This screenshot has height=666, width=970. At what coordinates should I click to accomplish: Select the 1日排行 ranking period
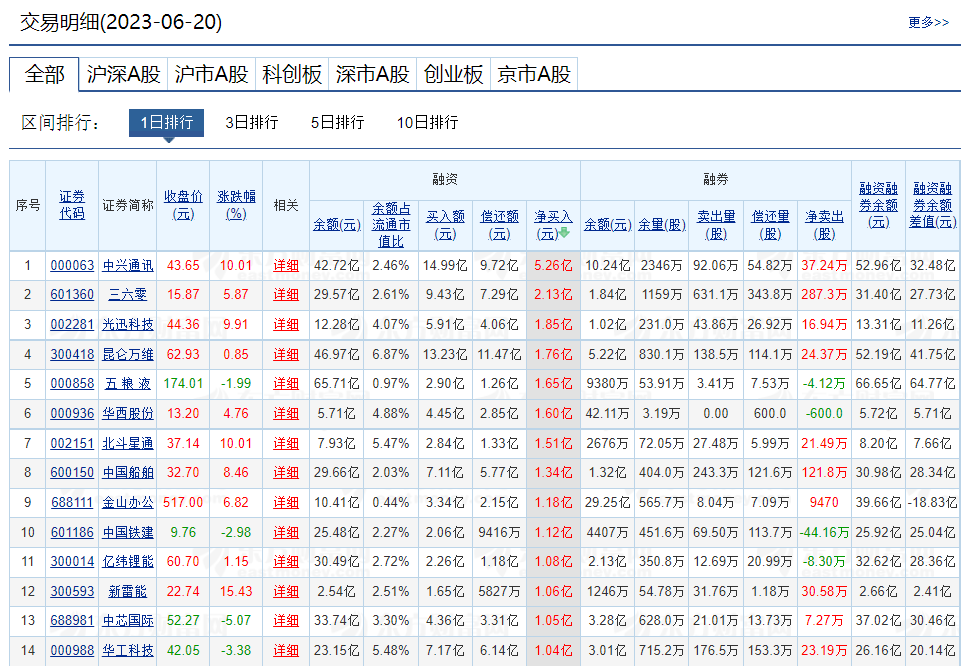click(166, 122)
